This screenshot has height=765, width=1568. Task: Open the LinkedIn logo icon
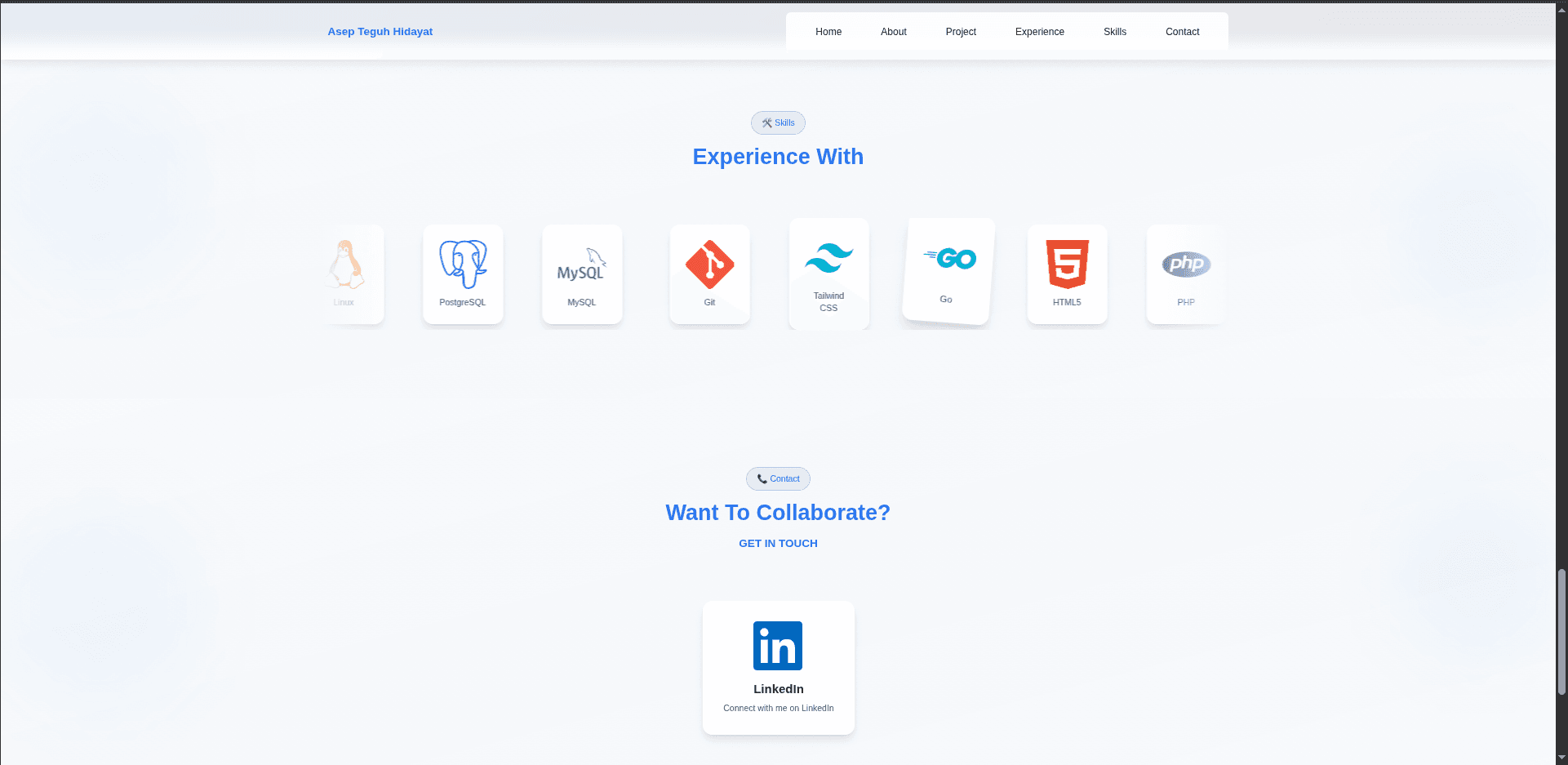778,646
